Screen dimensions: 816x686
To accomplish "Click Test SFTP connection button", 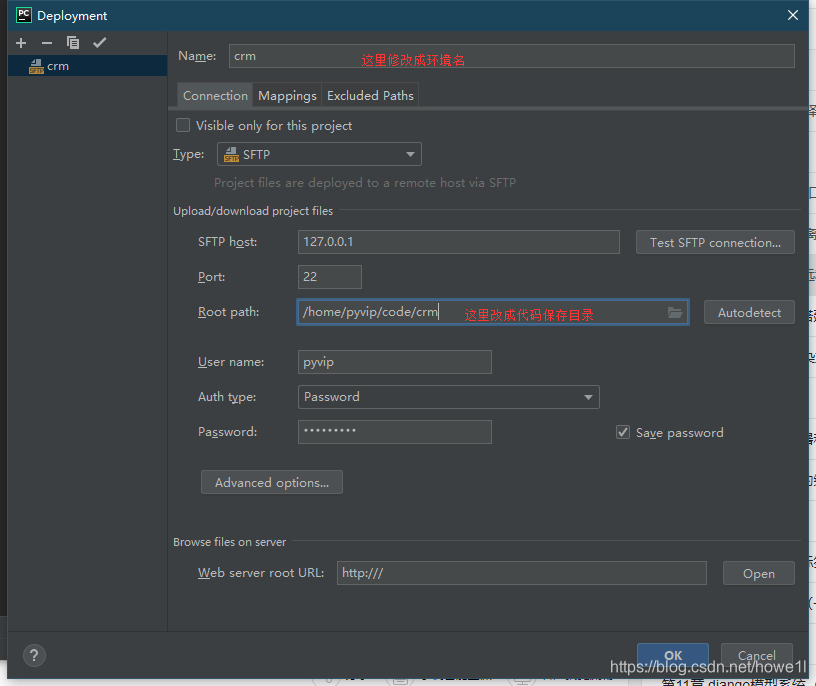I will coord(715,243).
